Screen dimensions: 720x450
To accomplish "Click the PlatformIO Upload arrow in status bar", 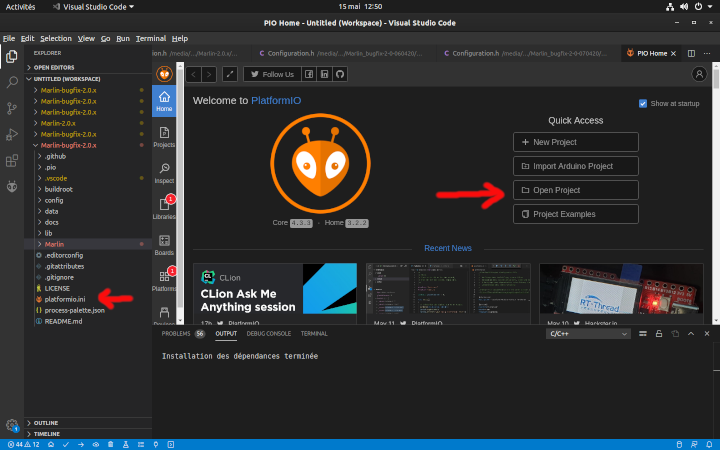I will pyautogui.click(x=81, y=444).
